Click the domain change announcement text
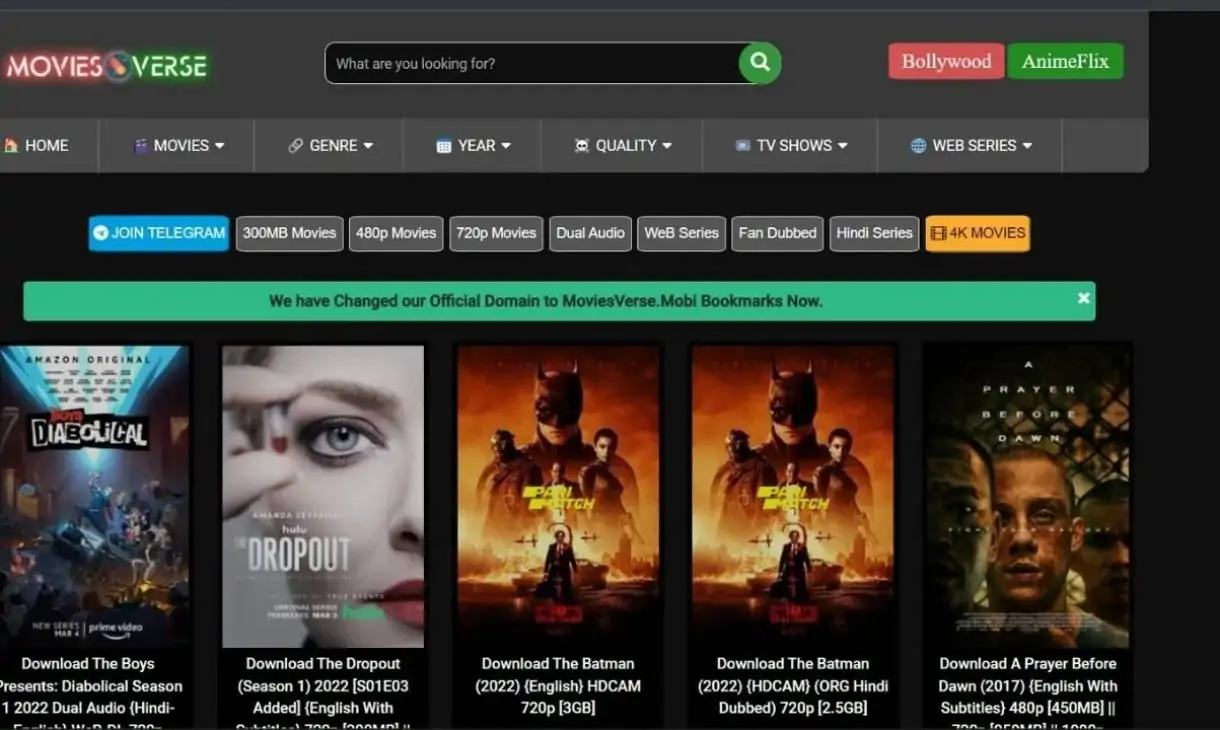This screenshot has width=1220, height=730. point(545,301)
